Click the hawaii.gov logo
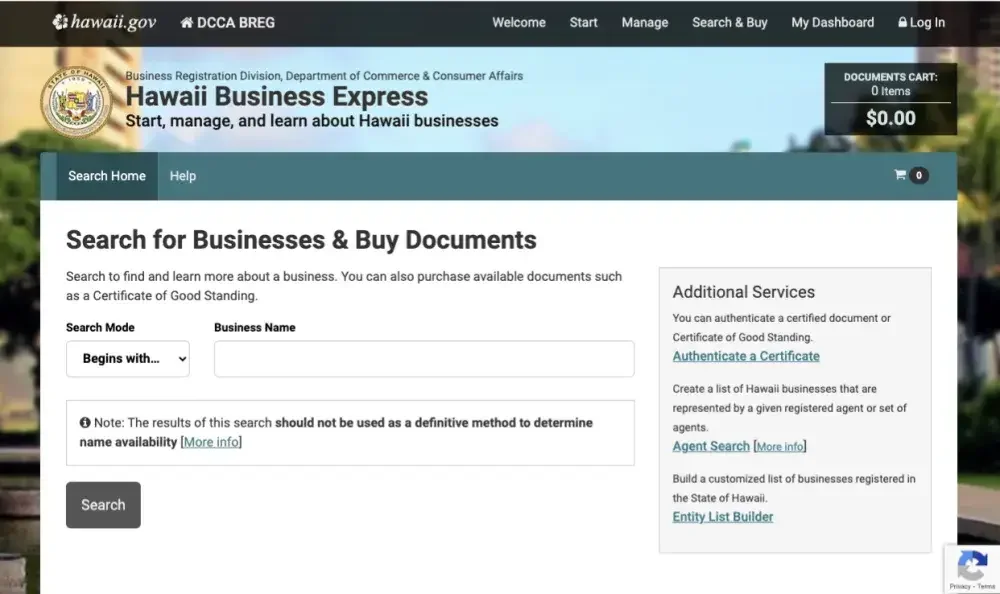Image resolution: width=1000 pixels, height=594 pixels. pyautogui.click(x=104, y=22)
